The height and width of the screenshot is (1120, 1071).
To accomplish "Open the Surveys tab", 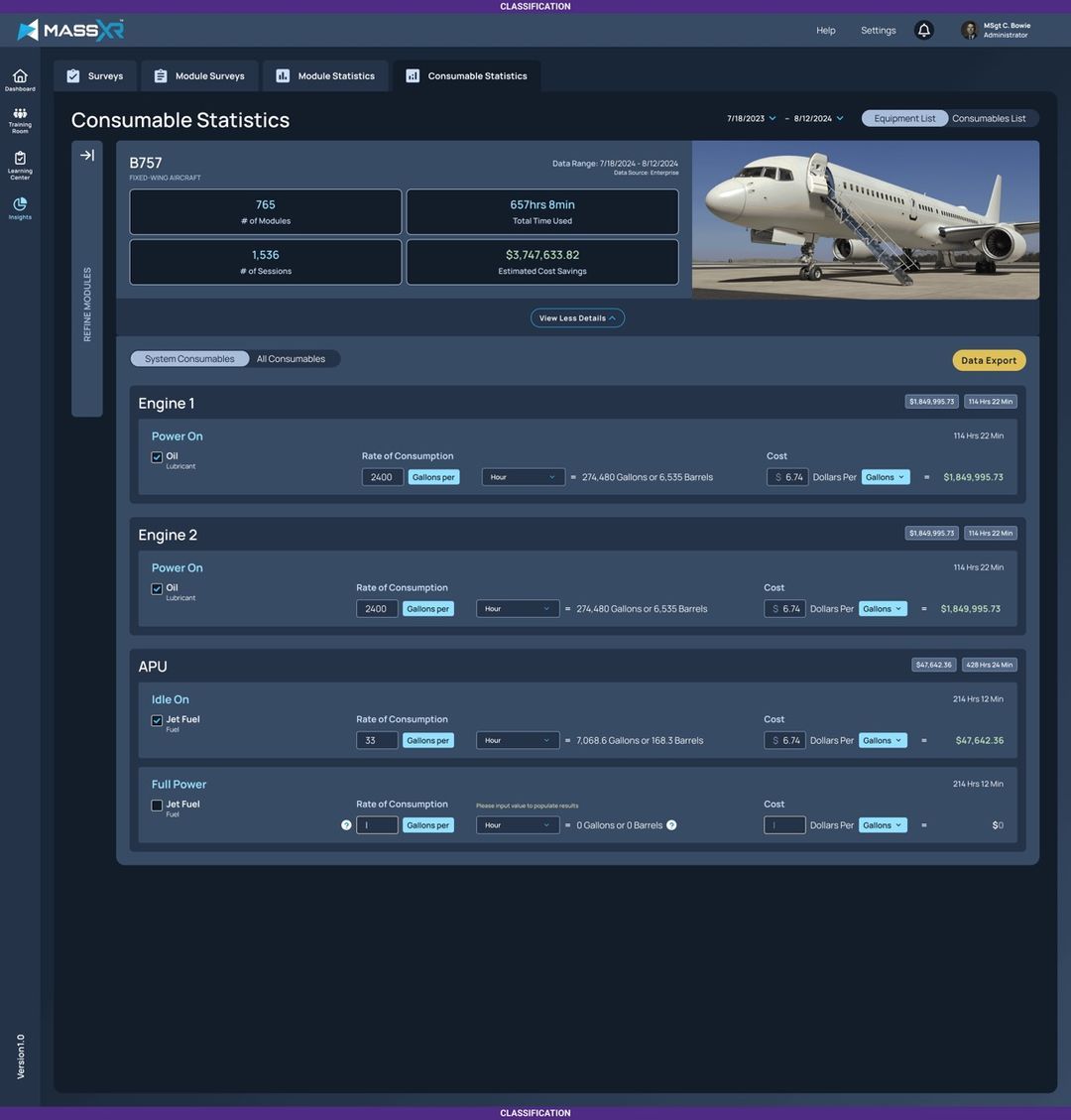I will click(94, 75).
